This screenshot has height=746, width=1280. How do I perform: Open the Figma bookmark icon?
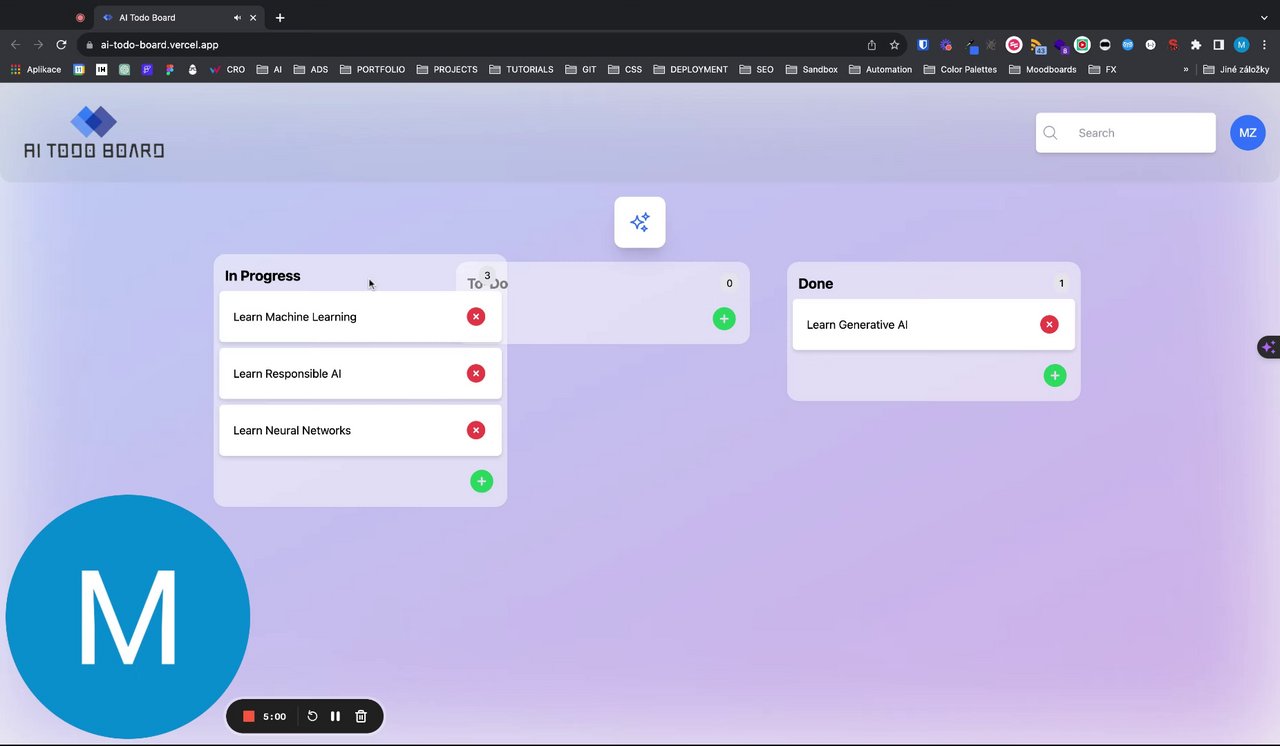pyautogui.click(x=169, y=70)
